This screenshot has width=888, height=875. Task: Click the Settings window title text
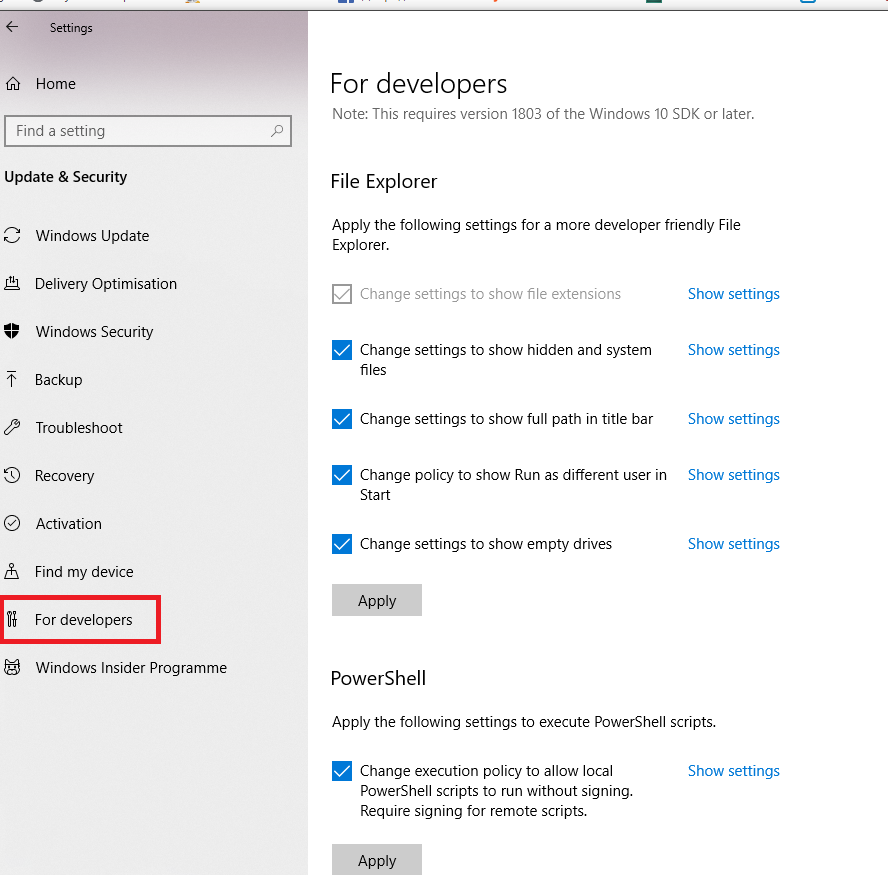click(x=71, y=28)
